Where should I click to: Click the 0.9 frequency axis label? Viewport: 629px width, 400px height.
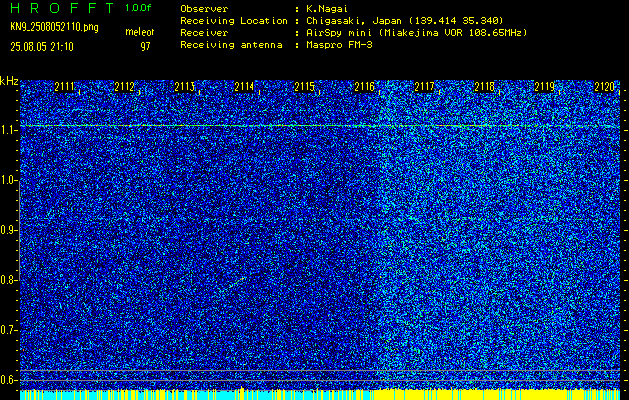(x=7, y=230)
